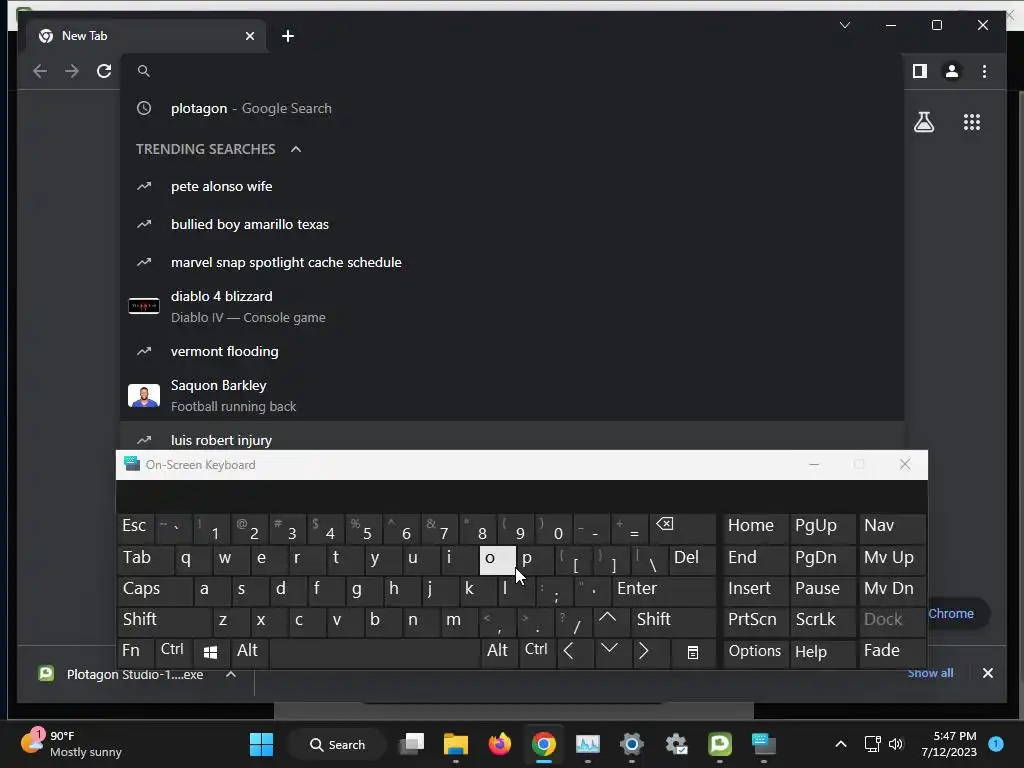Viewport: 1024px width, 768px height.
Task: Open Chrome side panel icon
Action: click(x=920, y=71)
